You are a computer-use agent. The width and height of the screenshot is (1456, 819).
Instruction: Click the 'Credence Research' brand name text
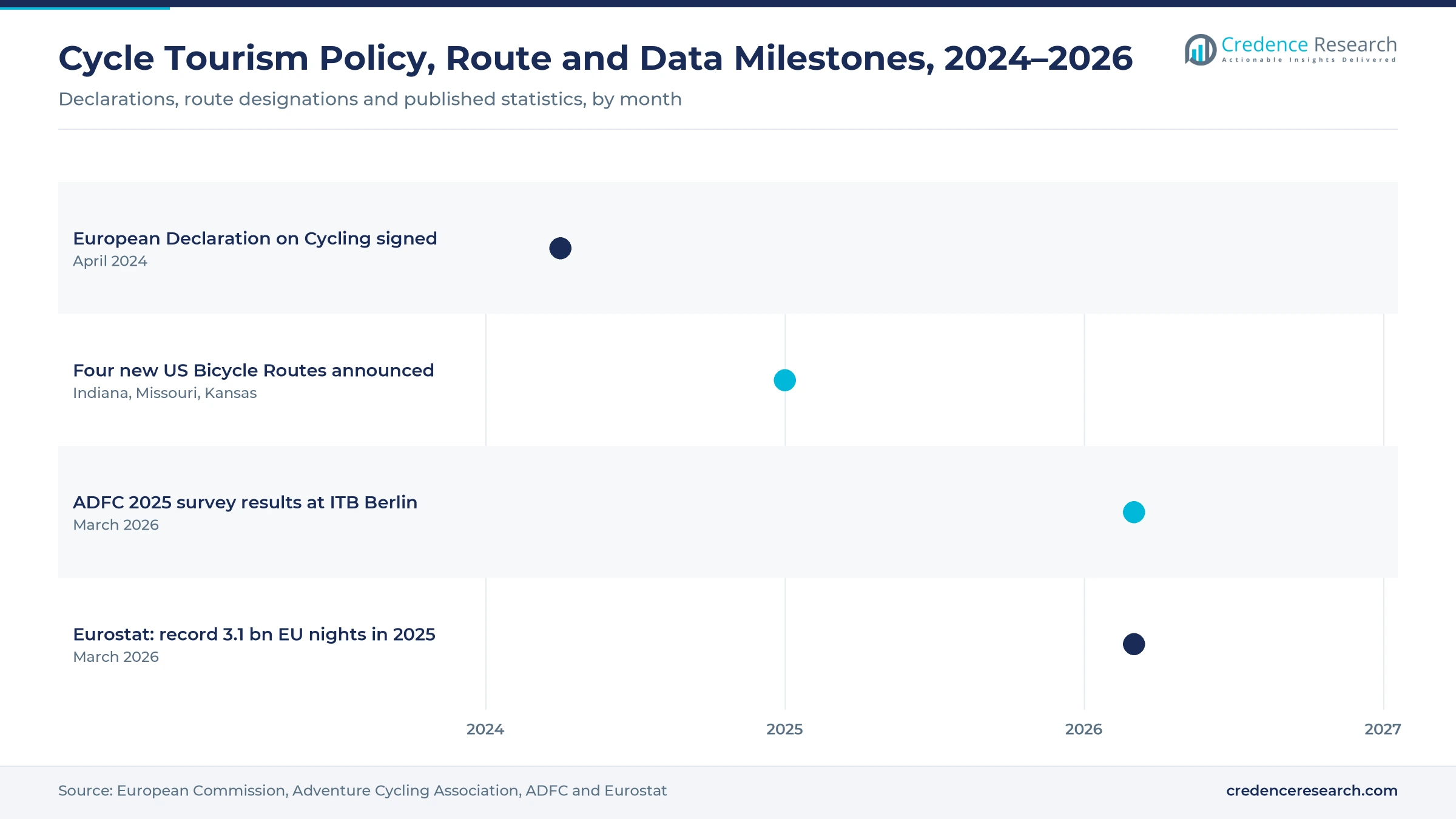pyautogui.click(x=1309, y=44)
